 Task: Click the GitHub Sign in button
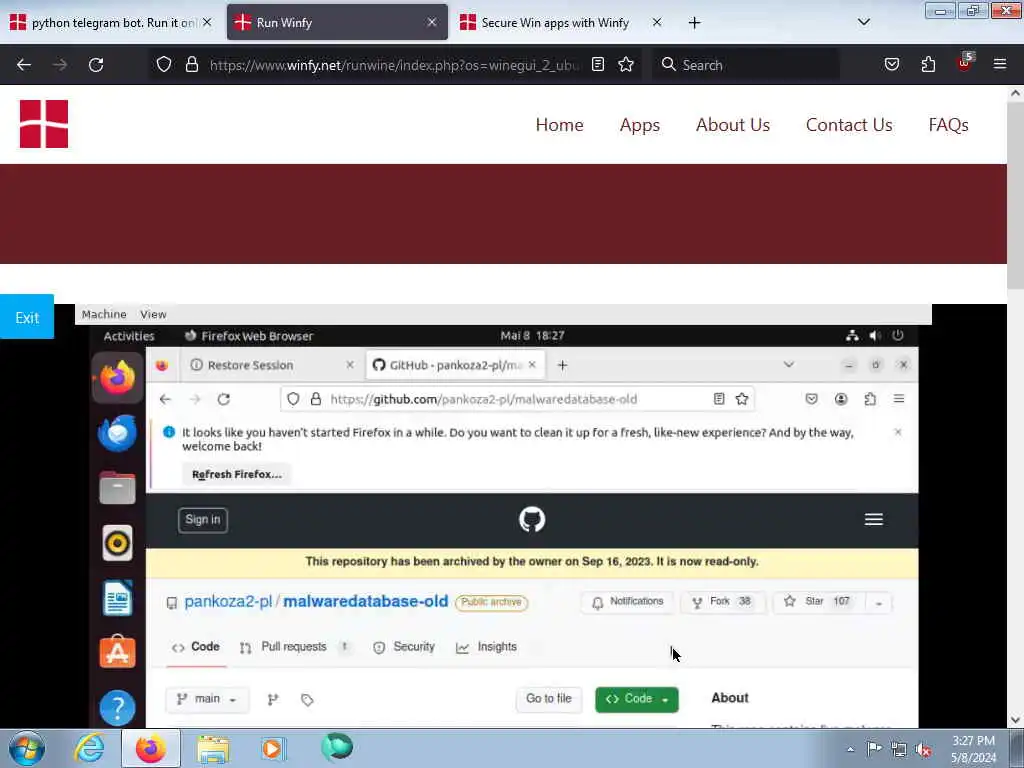pos(202,520)
